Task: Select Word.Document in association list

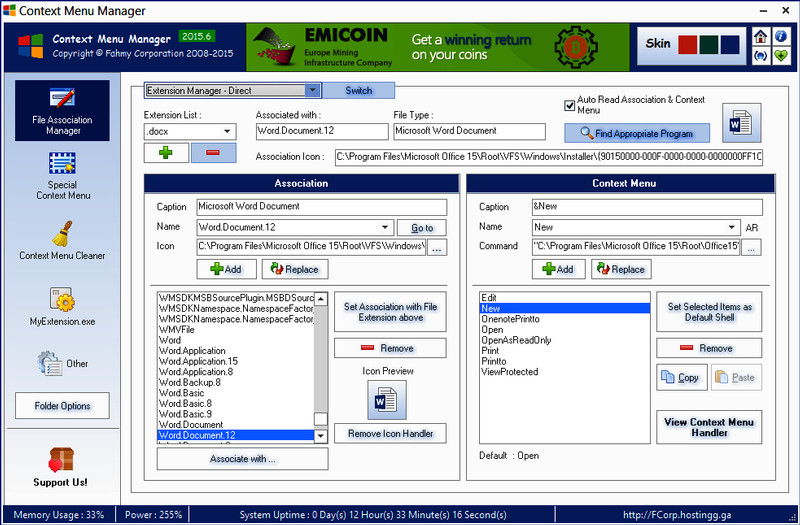Action: [236, 424]
